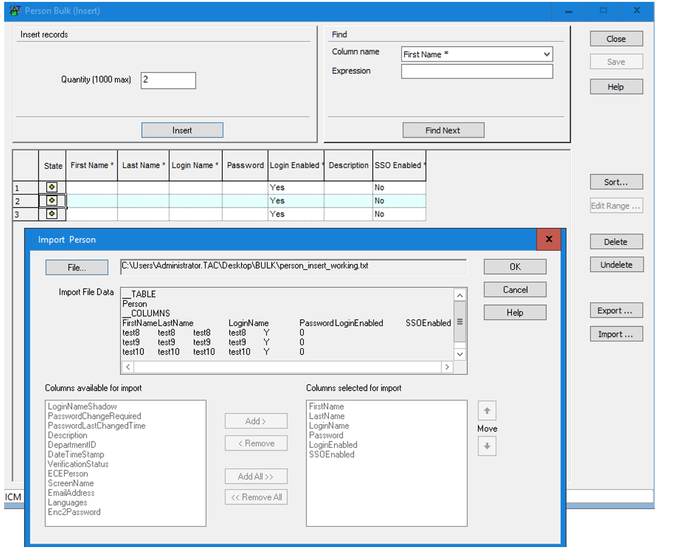Viewport: 675px width, 550px height.
Task: Click the Description column header
Action: (348, 165)
